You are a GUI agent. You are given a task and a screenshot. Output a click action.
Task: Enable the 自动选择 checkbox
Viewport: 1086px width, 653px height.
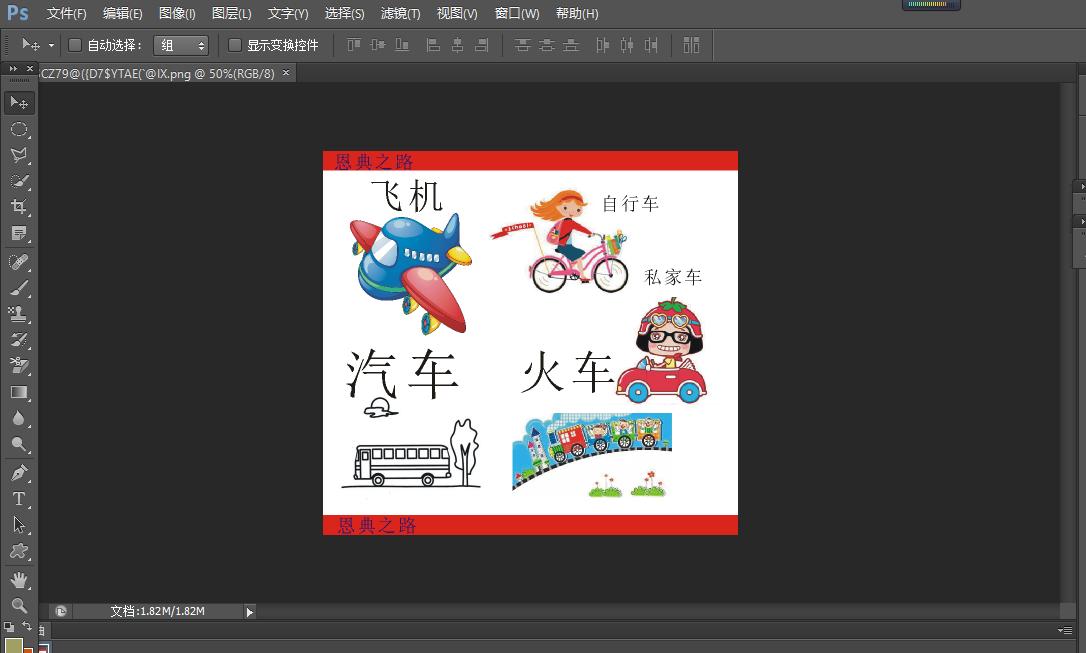point(75,45)
